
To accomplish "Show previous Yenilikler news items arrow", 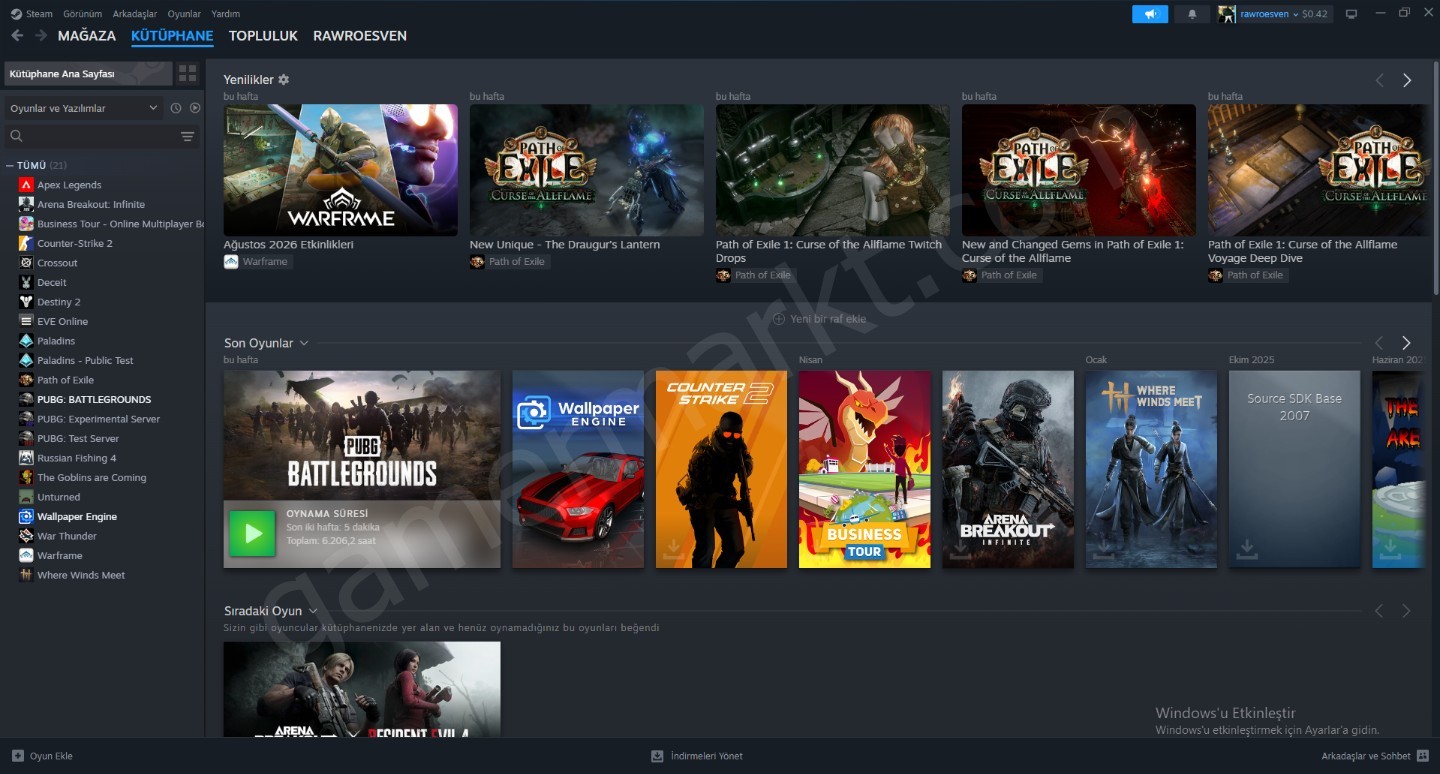I will click(x=1379, y=80).
